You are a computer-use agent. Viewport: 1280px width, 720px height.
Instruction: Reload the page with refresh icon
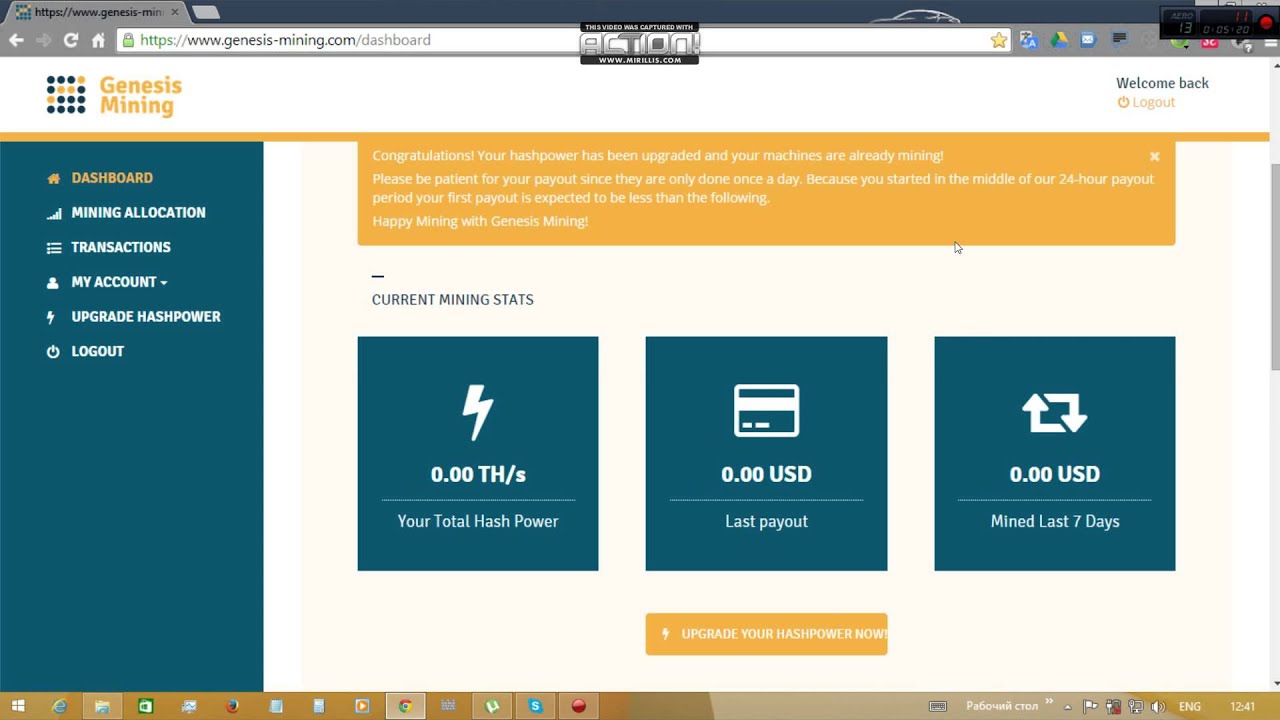point(70,40)
